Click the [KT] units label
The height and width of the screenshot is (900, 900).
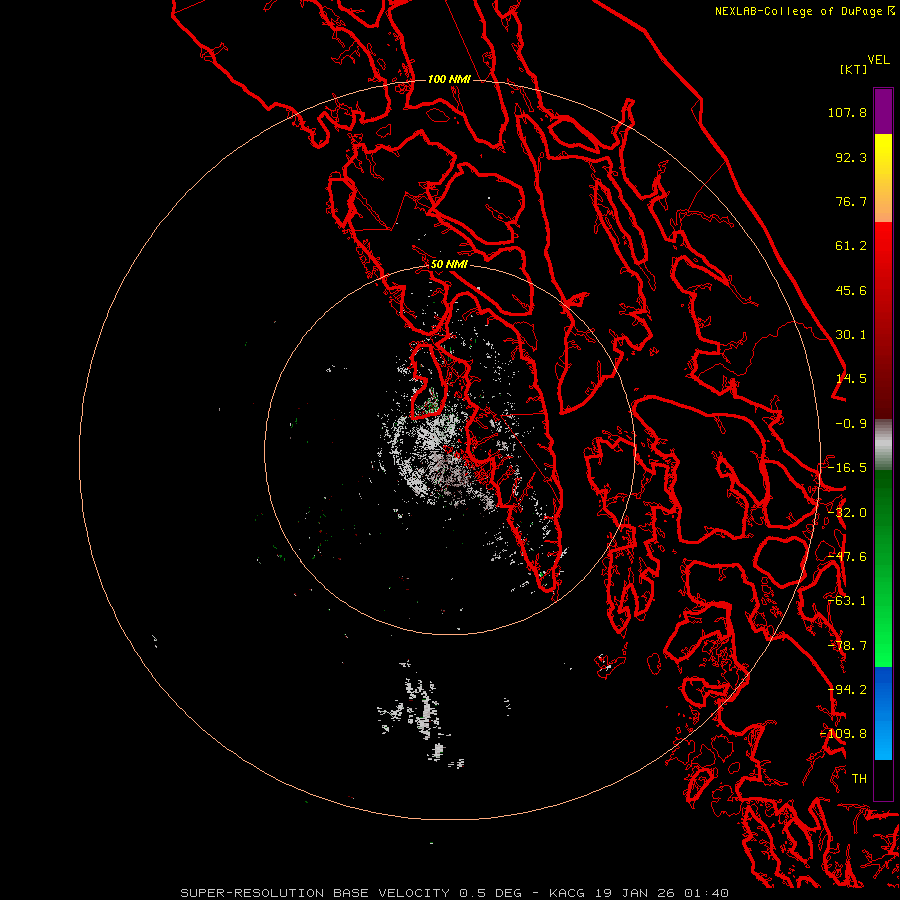(x=854, y=69)
